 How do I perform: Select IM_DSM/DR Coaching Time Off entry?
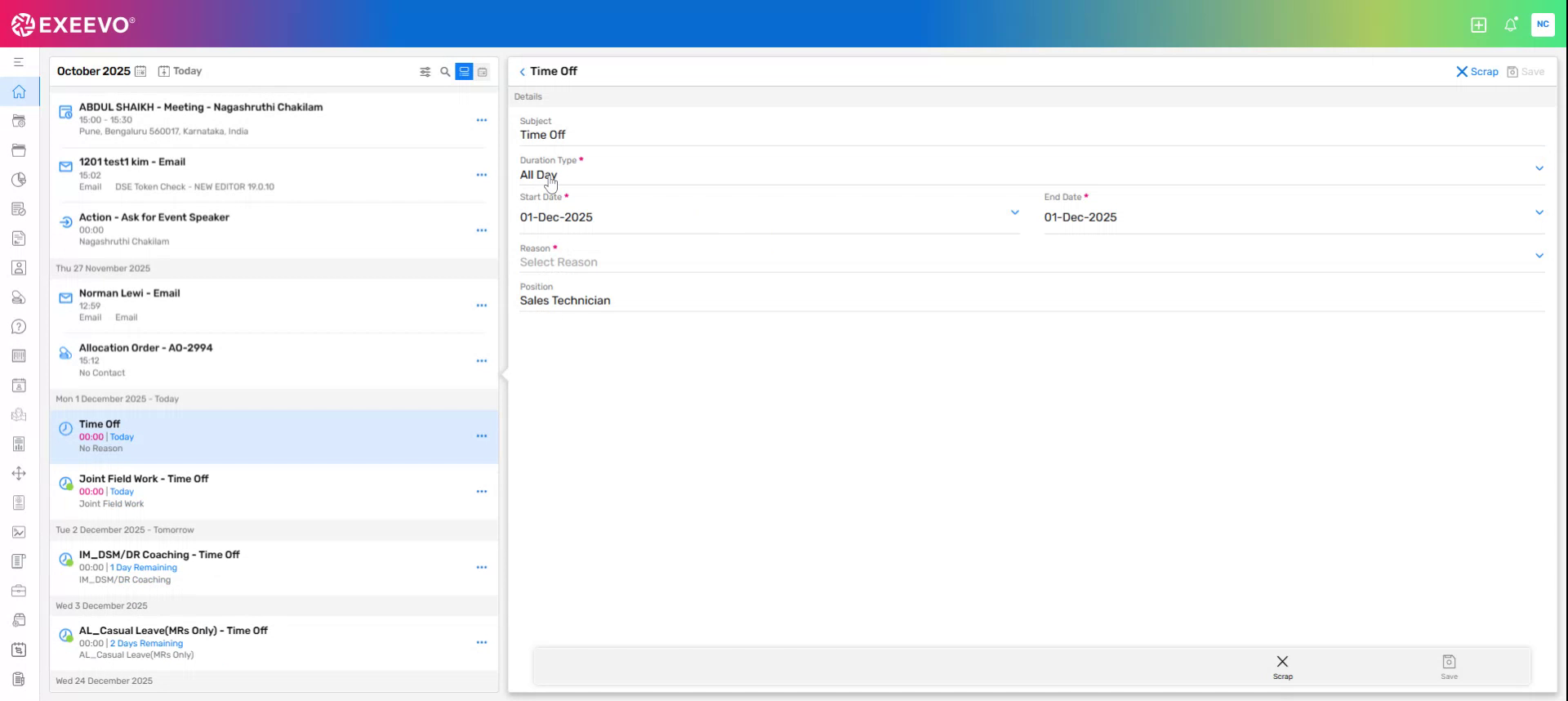[274, 567]
